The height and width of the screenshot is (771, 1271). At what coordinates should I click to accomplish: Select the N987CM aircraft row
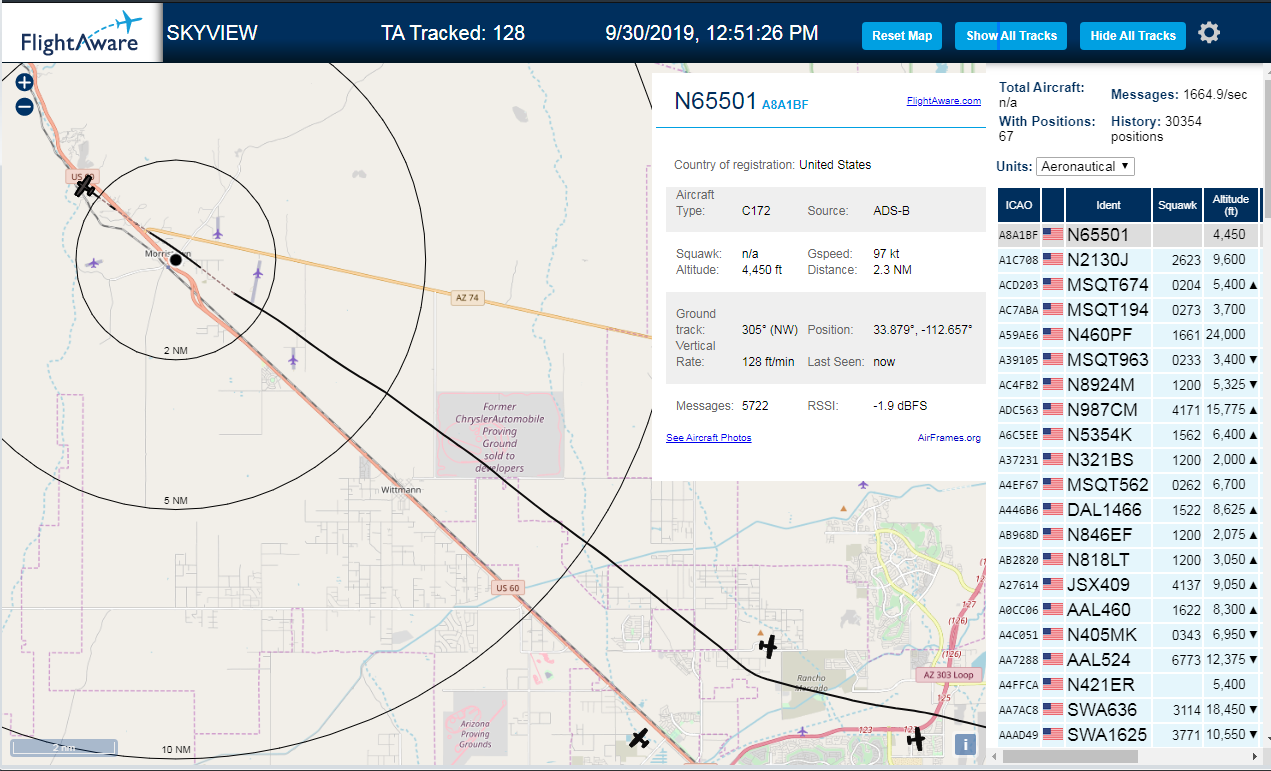point(1129,410)
